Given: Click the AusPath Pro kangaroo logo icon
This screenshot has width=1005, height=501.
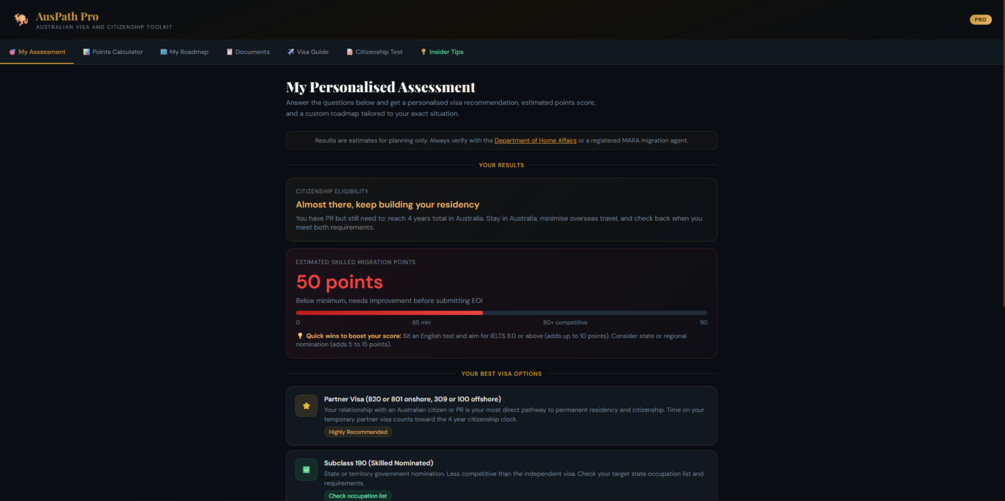Looking at the screenshot, I should coord(22,19).
